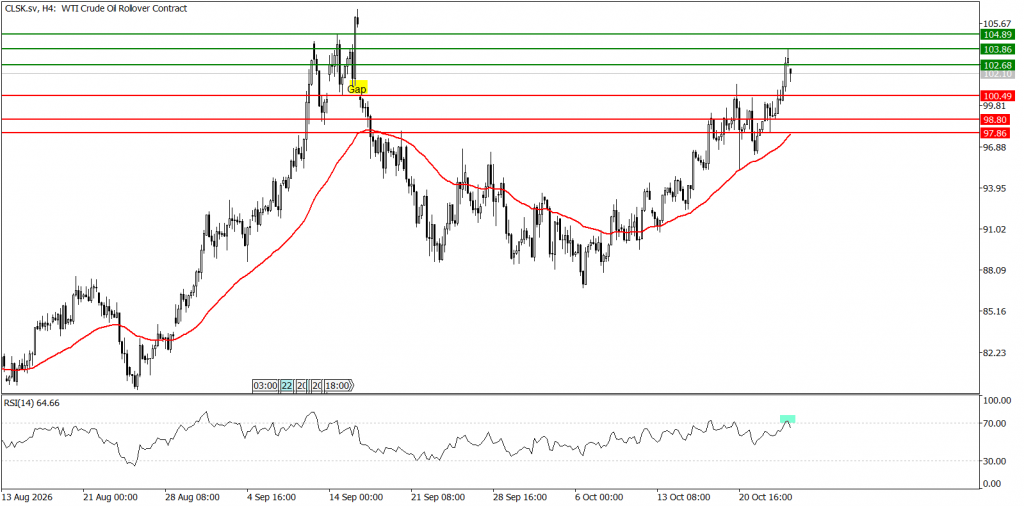The image size is (1024, 506).
Task: Click the 03:00 event time marker
Action: [265, 386]
